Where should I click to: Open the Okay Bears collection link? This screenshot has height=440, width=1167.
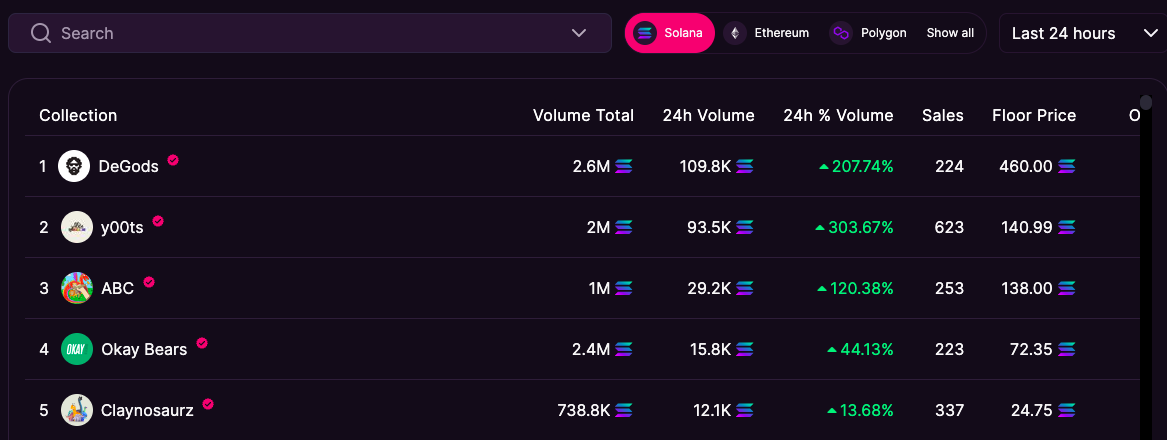pos(144,349)
